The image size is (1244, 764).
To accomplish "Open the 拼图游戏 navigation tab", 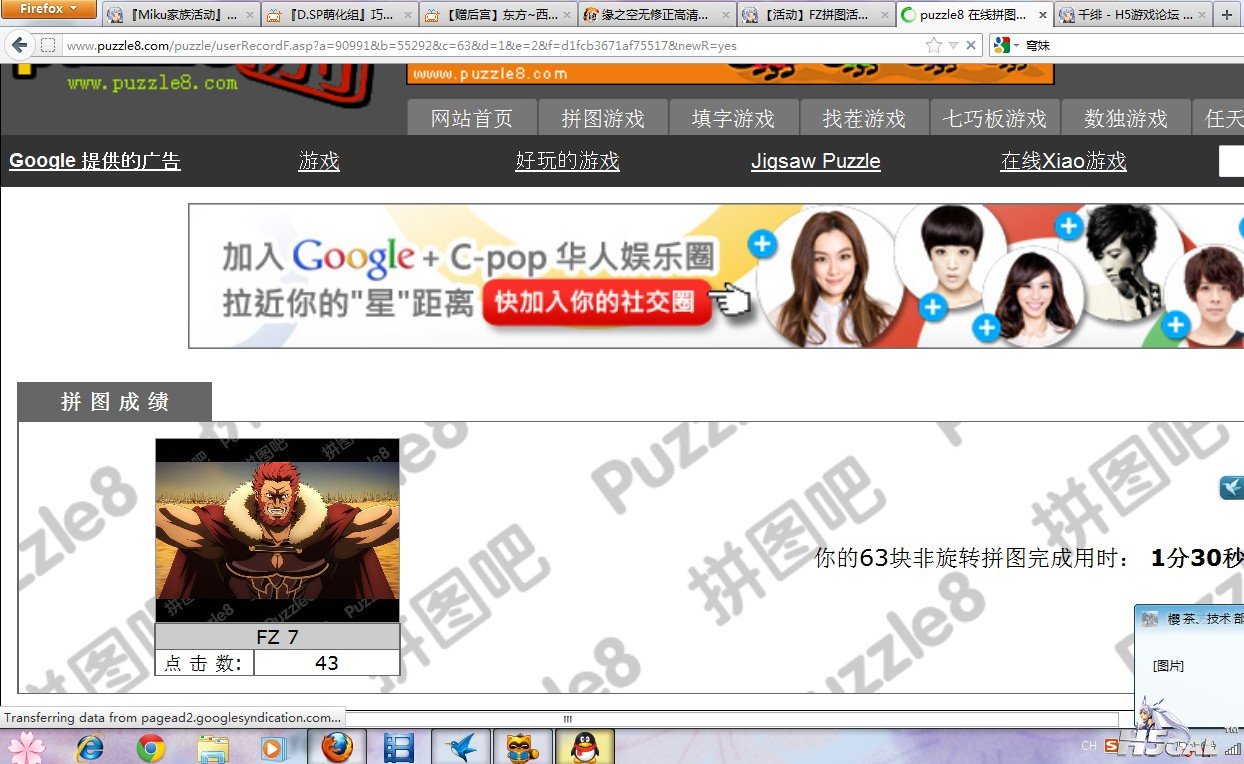I will (x=603, y=118).
